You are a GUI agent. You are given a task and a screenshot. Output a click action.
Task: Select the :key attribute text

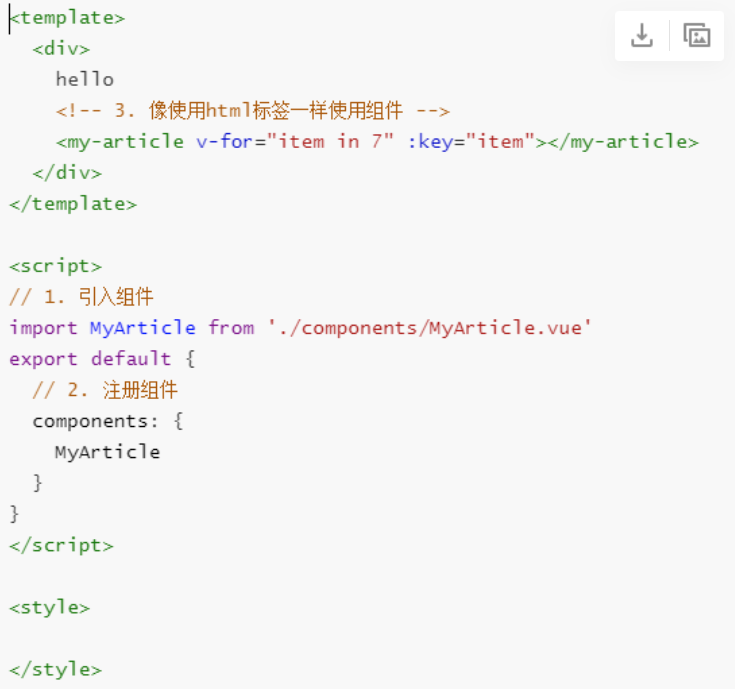tap(430, 142)
